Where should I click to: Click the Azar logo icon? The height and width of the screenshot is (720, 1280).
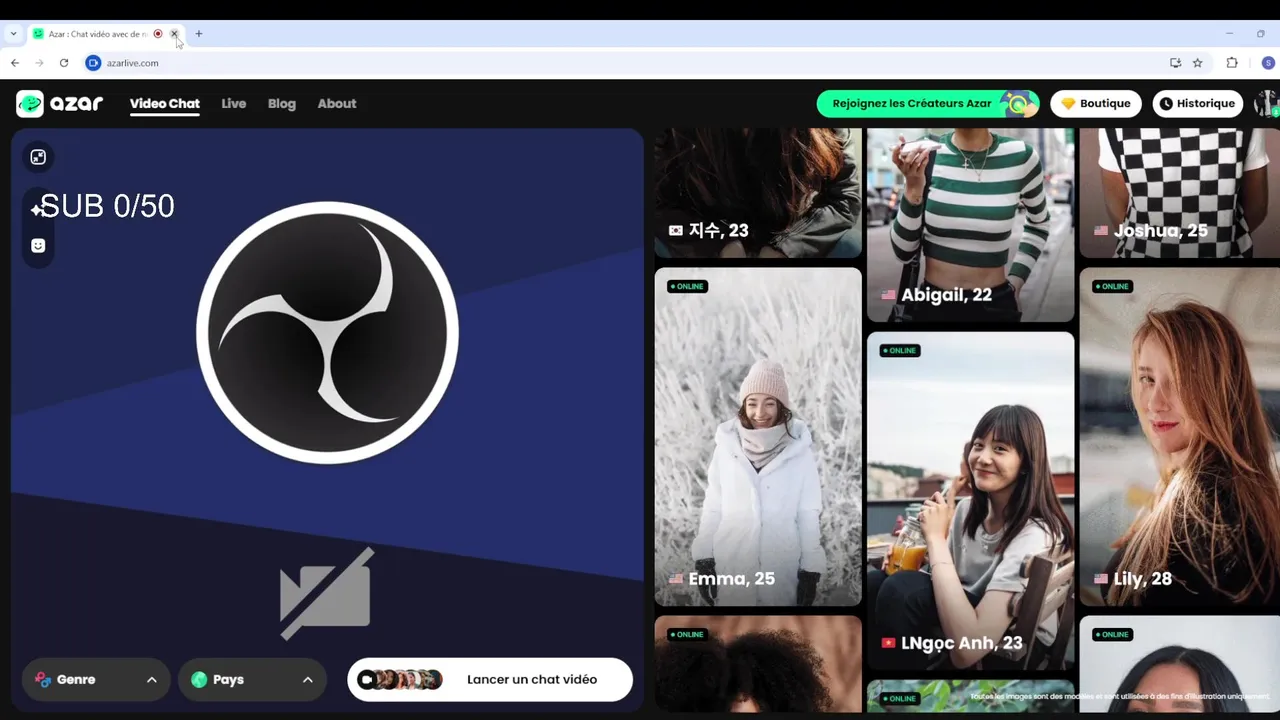click(x=30, y=103)
